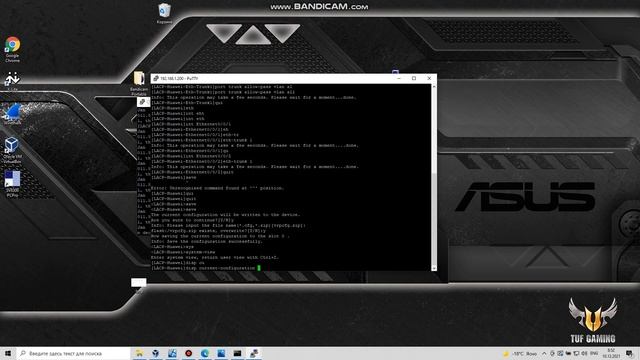The image size is (640, 360).
Task: Click the PuTTY scrollbar down arrow
Action: click(433, 268)
